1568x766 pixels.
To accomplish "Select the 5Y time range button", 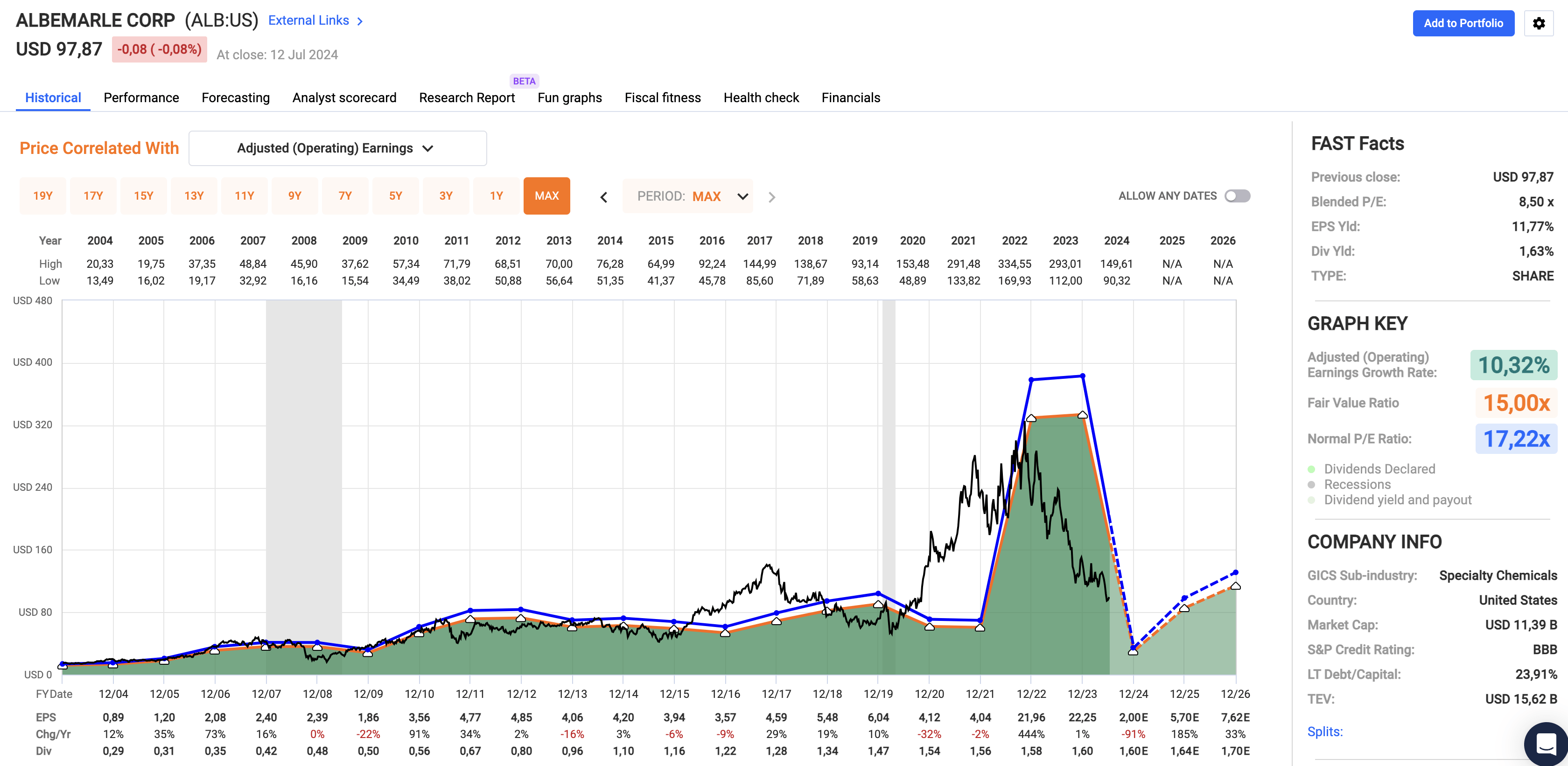I will (396, 196).
